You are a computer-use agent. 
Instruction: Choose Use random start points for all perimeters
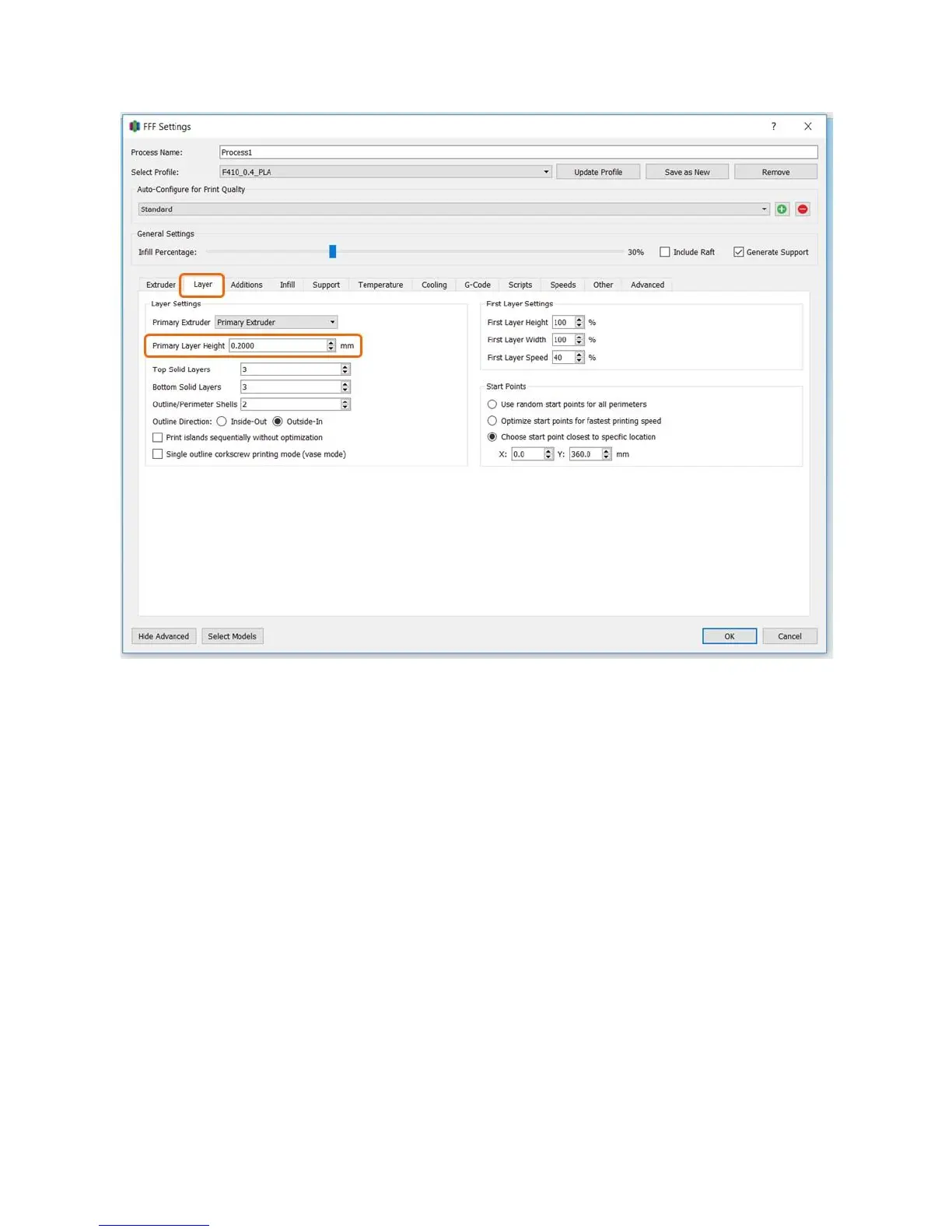[492, 404]
